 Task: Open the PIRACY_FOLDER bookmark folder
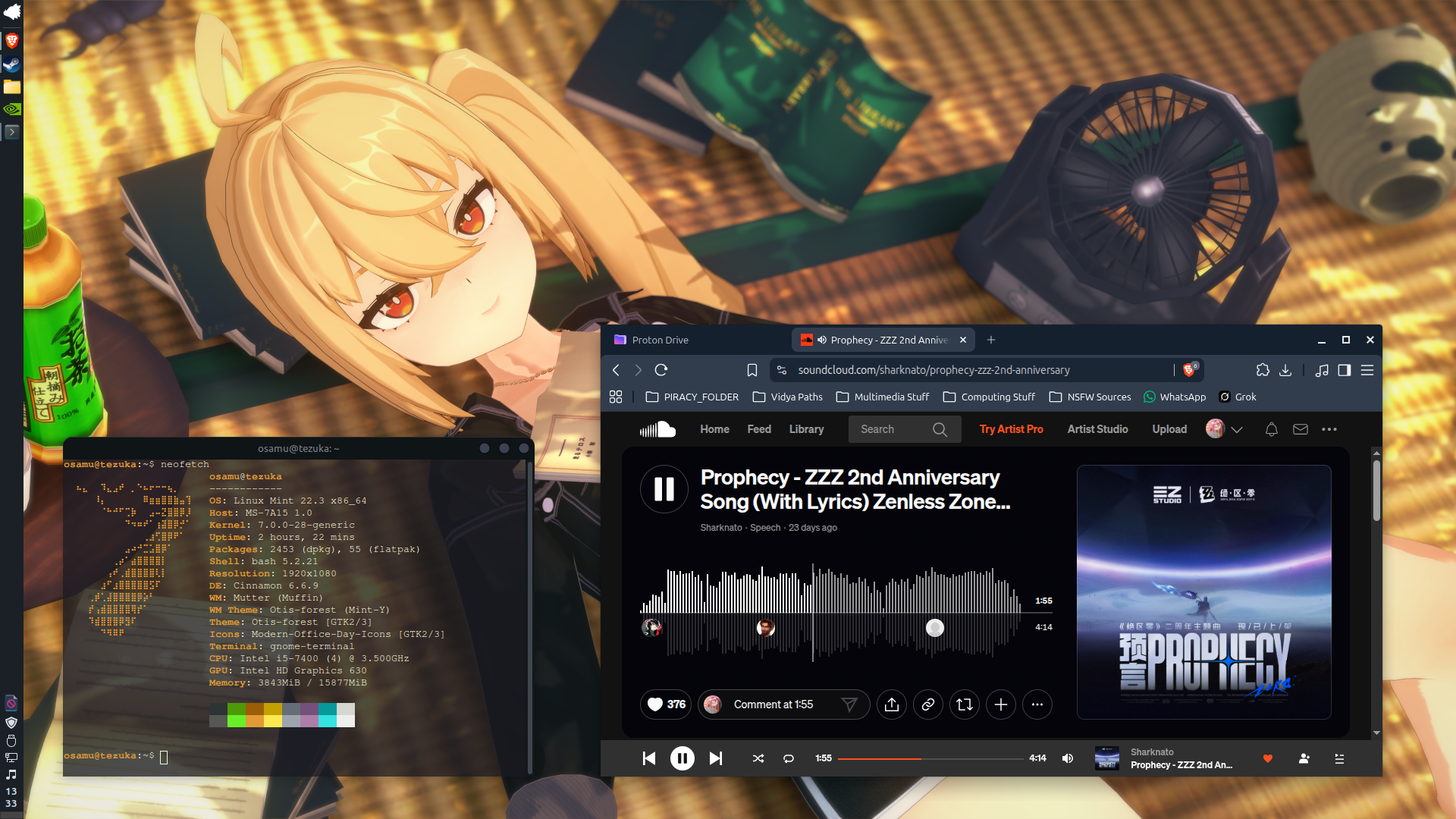692,397
